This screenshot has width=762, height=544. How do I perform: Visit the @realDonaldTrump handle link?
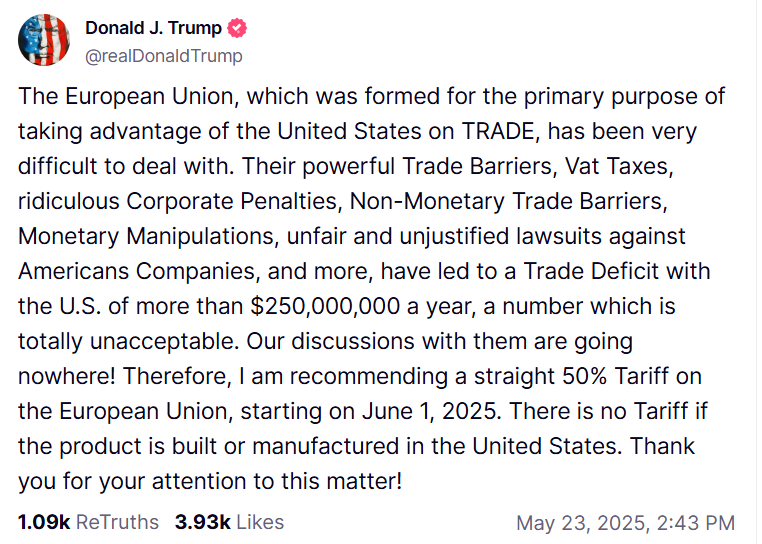(x=164, y=56)
